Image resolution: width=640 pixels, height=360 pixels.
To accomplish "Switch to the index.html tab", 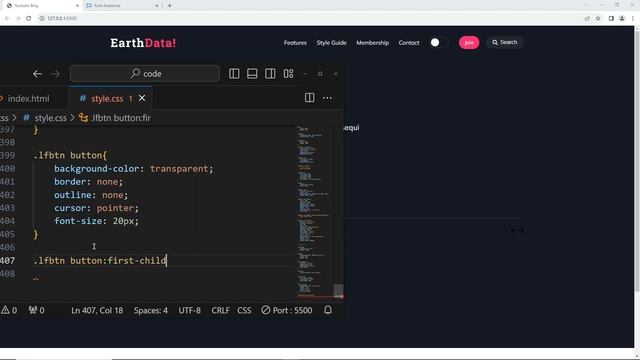I will 29,98.
